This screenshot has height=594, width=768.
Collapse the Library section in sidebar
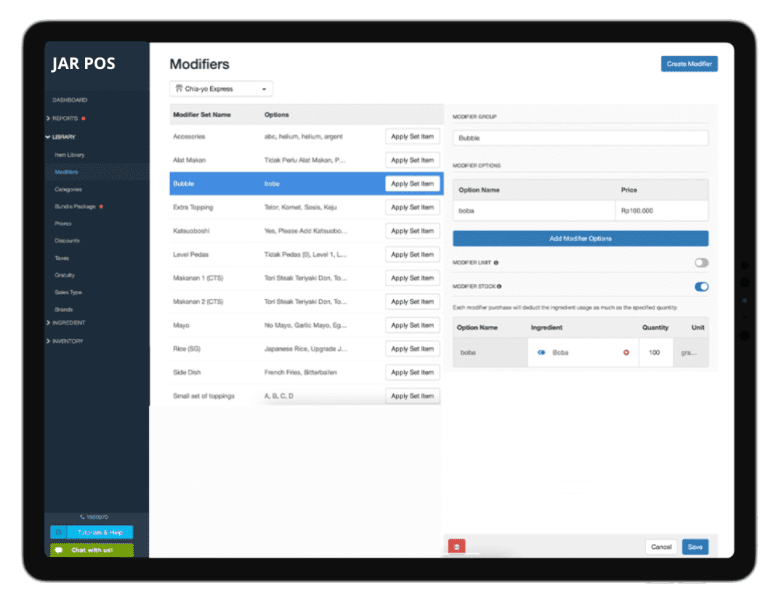[x=64, y=136]
